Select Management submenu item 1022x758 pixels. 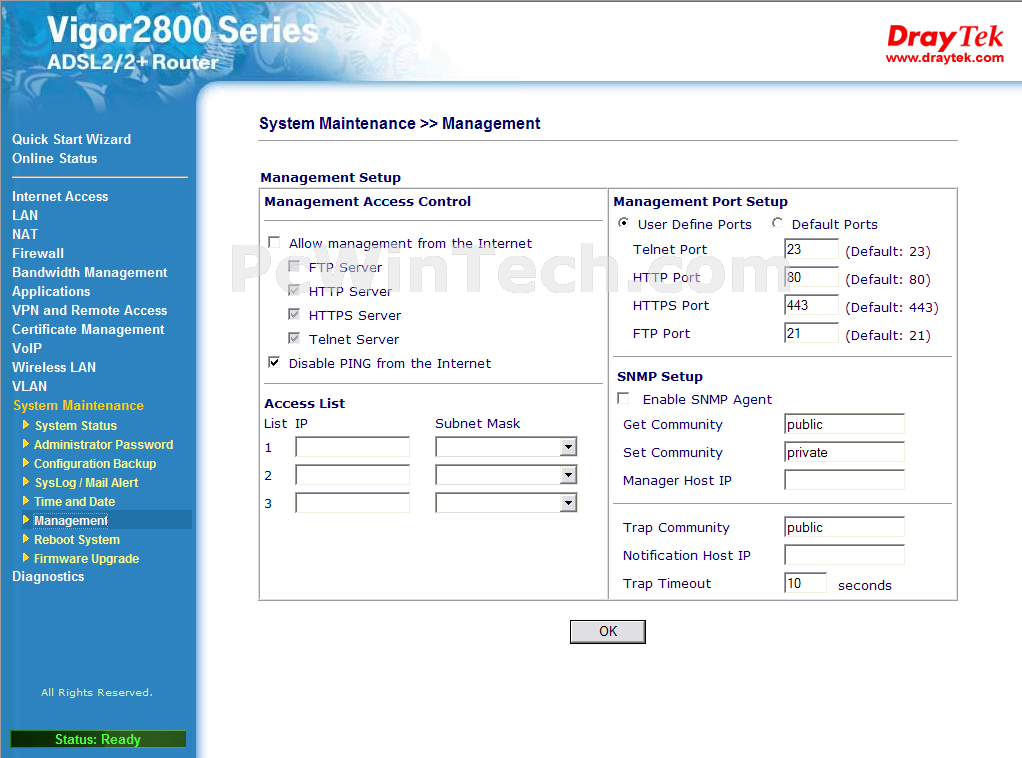[71, 520]
